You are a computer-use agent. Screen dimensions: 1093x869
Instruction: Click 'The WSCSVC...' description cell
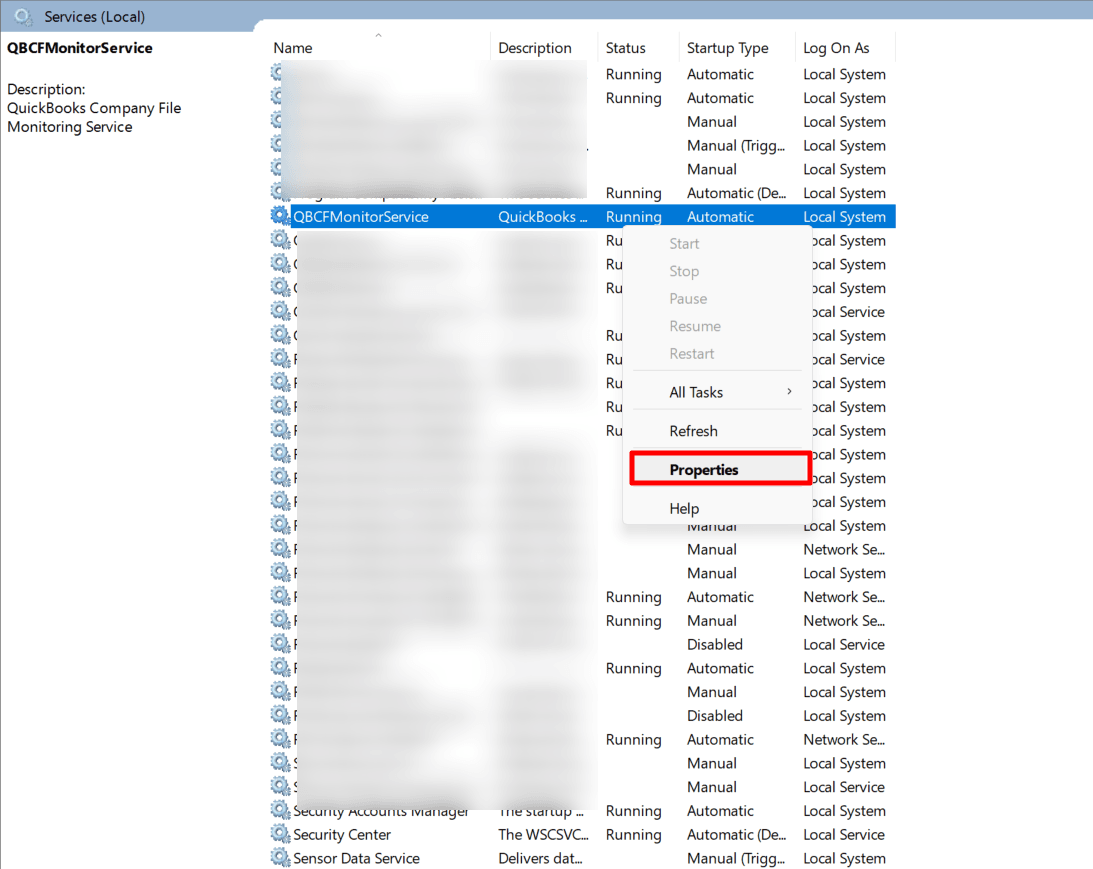click(x=543, y=834)
